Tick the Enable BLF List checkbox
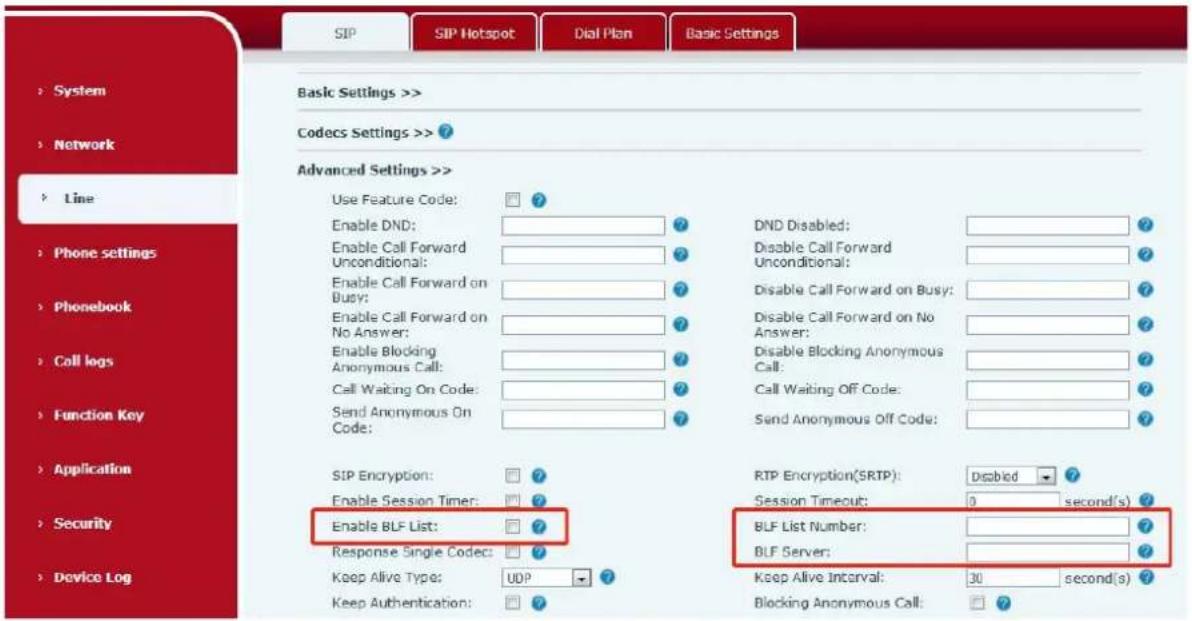The width and height of the screenshot is (1192, 621). 513,526
